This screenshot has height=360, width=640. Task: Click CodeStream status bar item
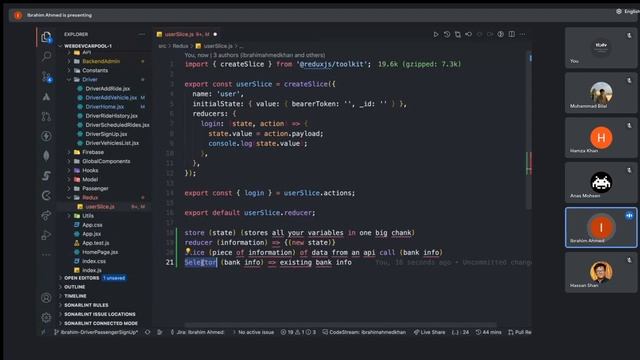pos(364,332)
